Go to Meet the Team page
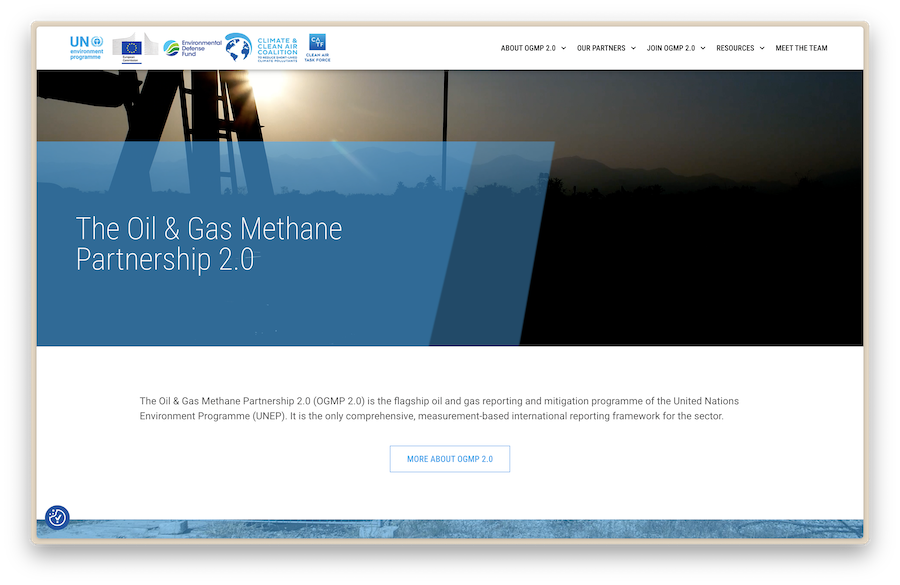The width and height of the screenshot is (900, 585). [801, 48]
